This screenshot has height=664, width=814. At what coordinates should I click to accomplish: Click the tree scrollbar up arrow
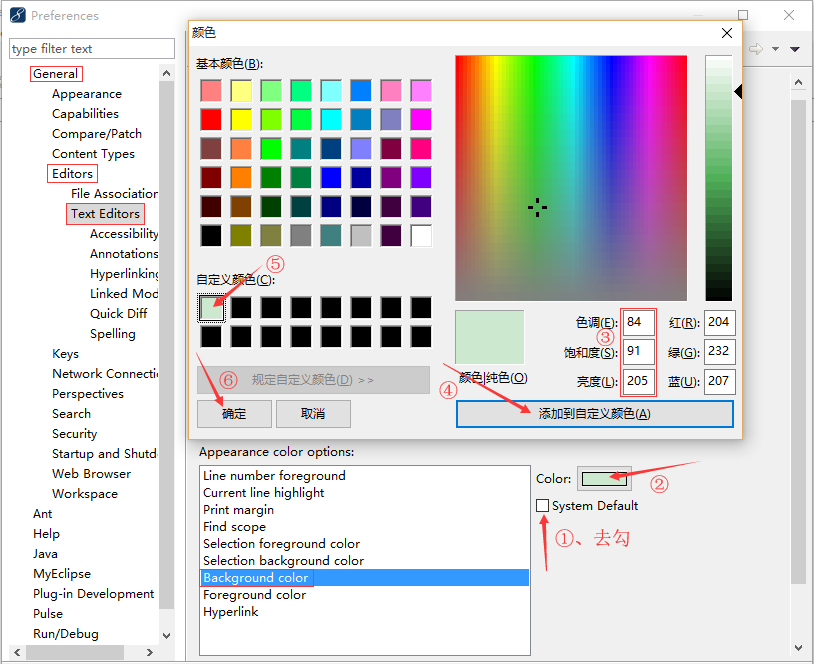tap(167, 73)
